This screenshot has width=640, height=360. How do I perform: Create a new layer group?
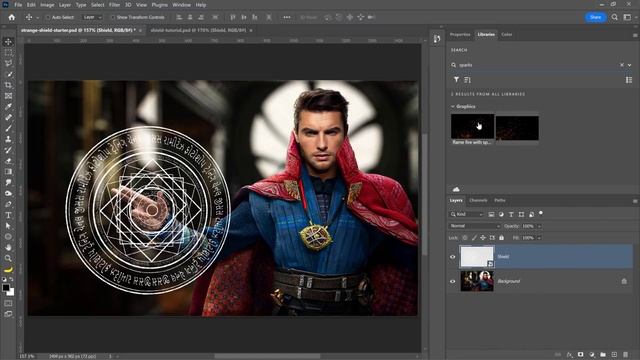(603, 355)
